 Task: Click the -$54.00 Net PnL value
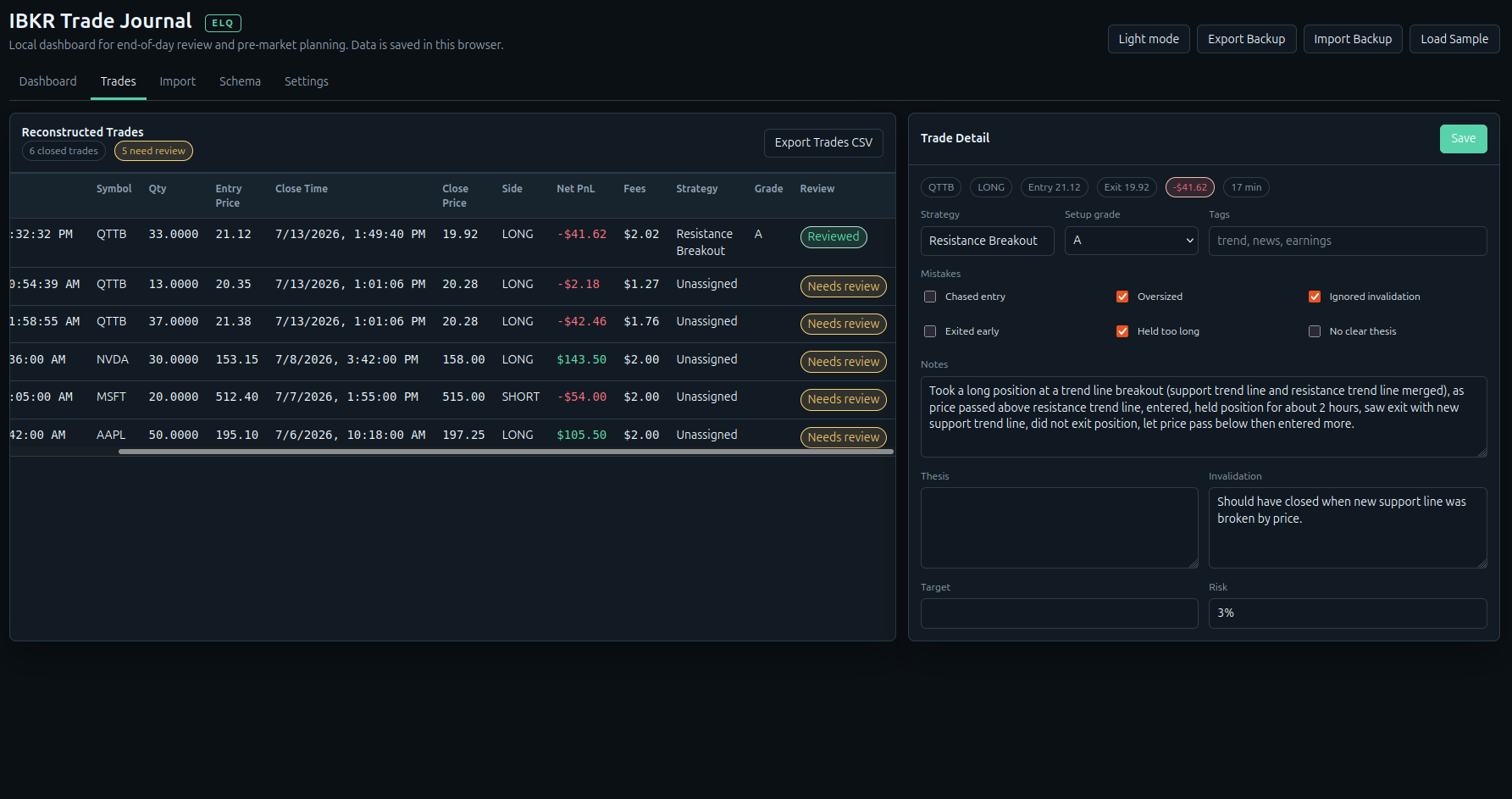click(581, 397)
